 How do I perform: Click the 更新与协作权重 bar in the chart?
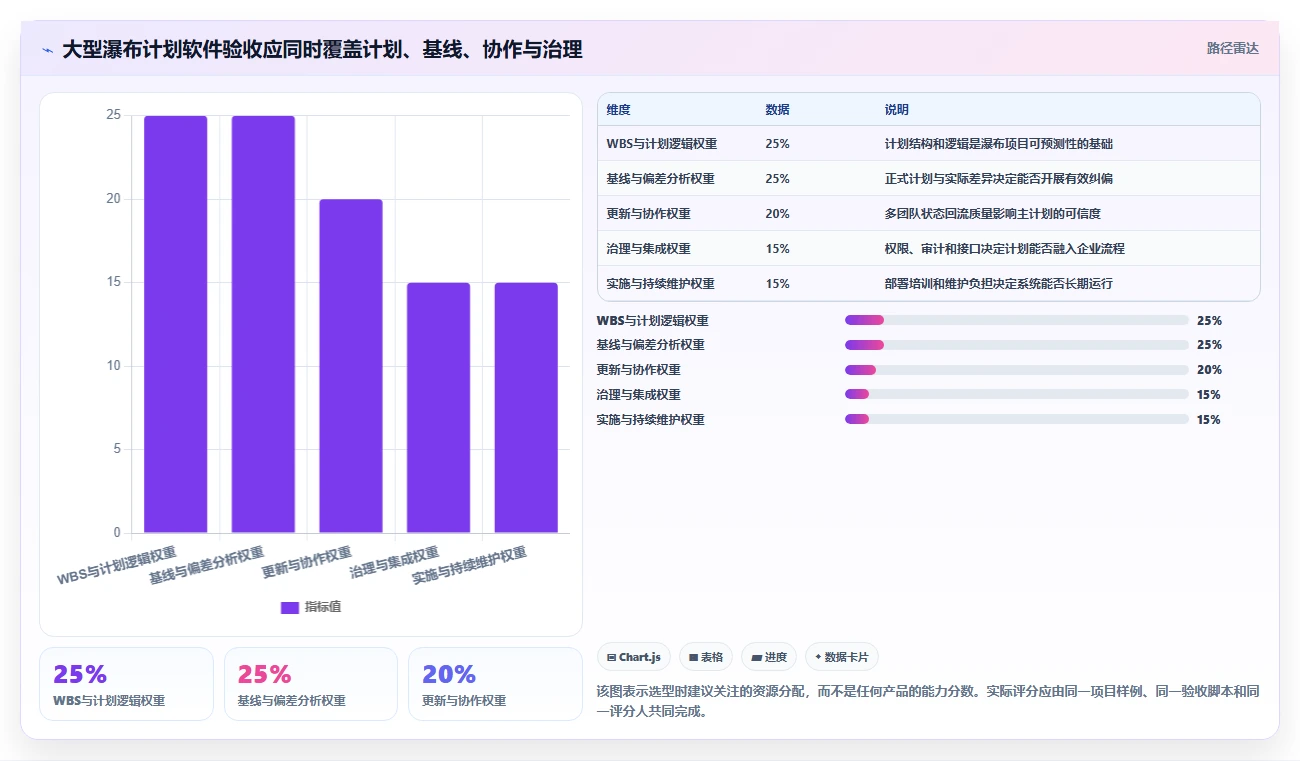click(351, 366)
